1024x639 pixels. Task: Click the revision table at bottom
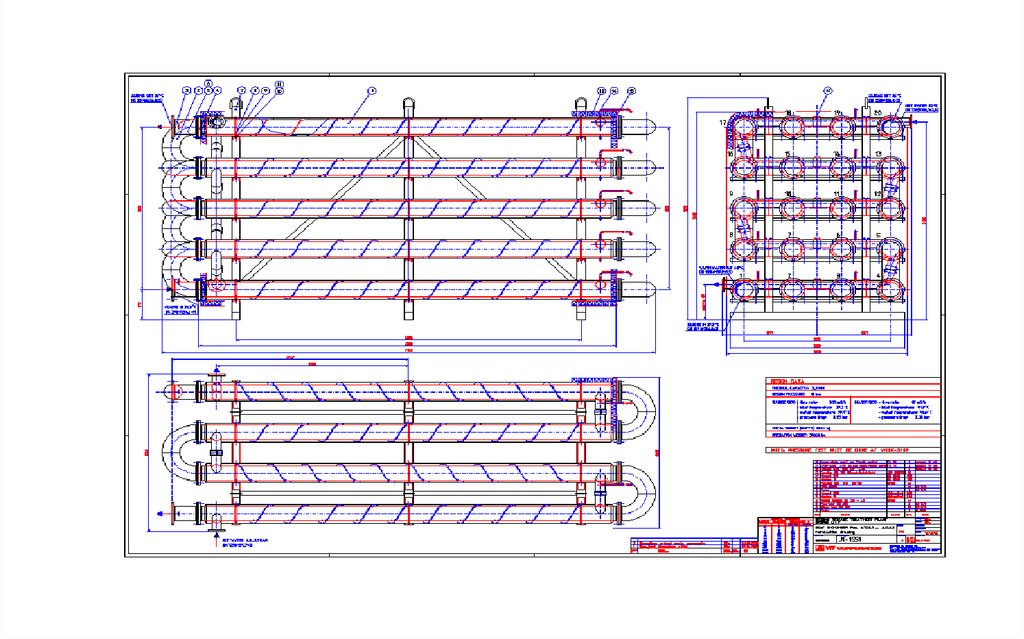pos(680,545)
